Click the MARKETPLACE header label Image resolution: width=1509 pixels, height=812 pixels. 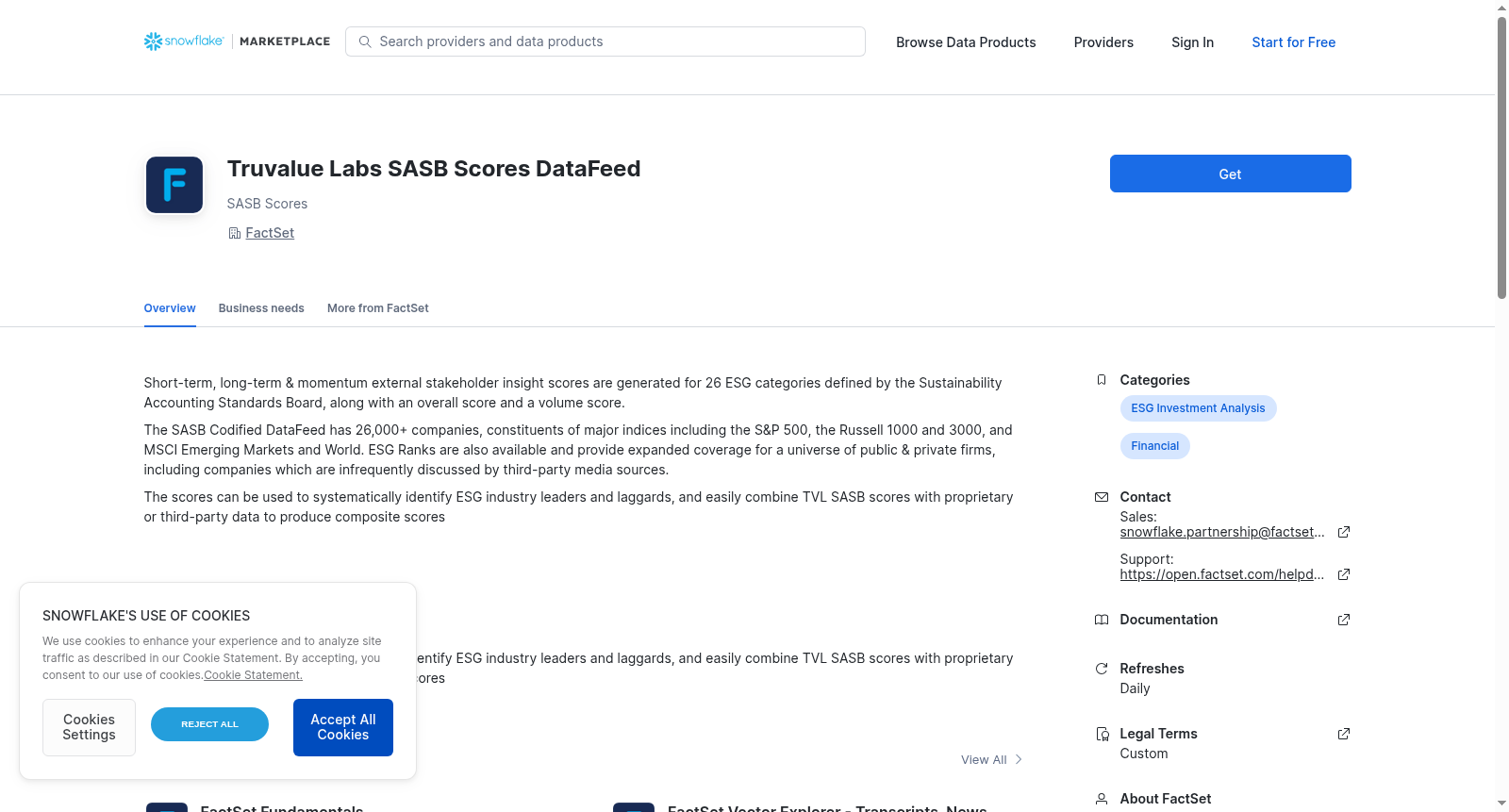click(285, 41)
